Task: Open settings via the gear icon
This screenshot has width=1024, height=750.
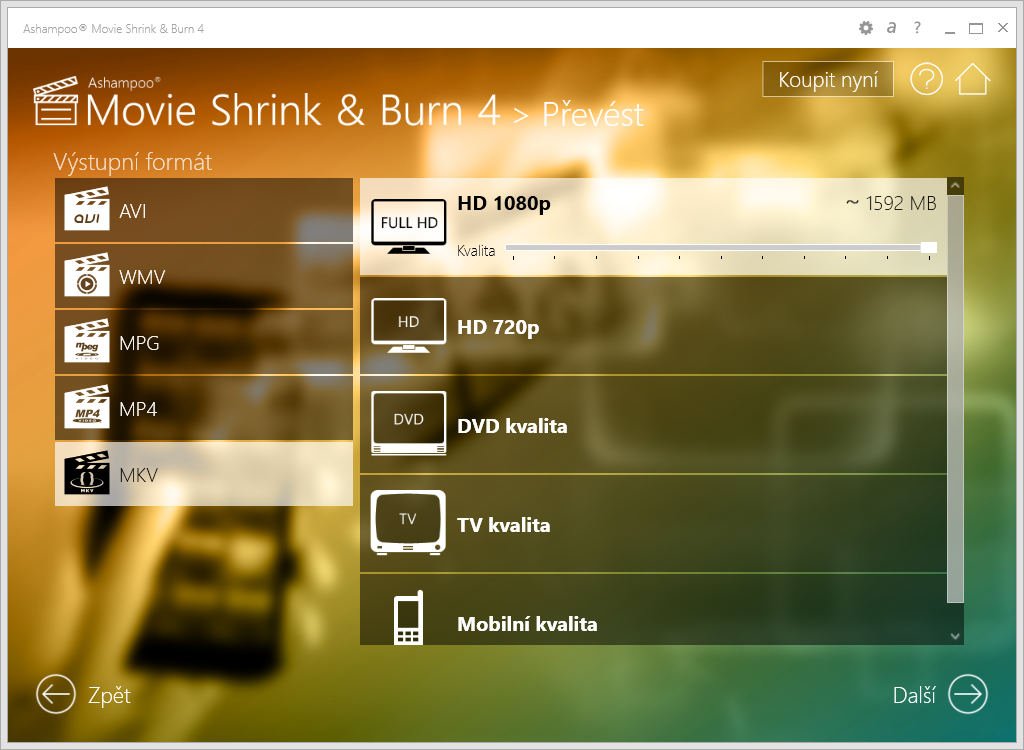Action: pyautogui.click(x=865, y=28)
